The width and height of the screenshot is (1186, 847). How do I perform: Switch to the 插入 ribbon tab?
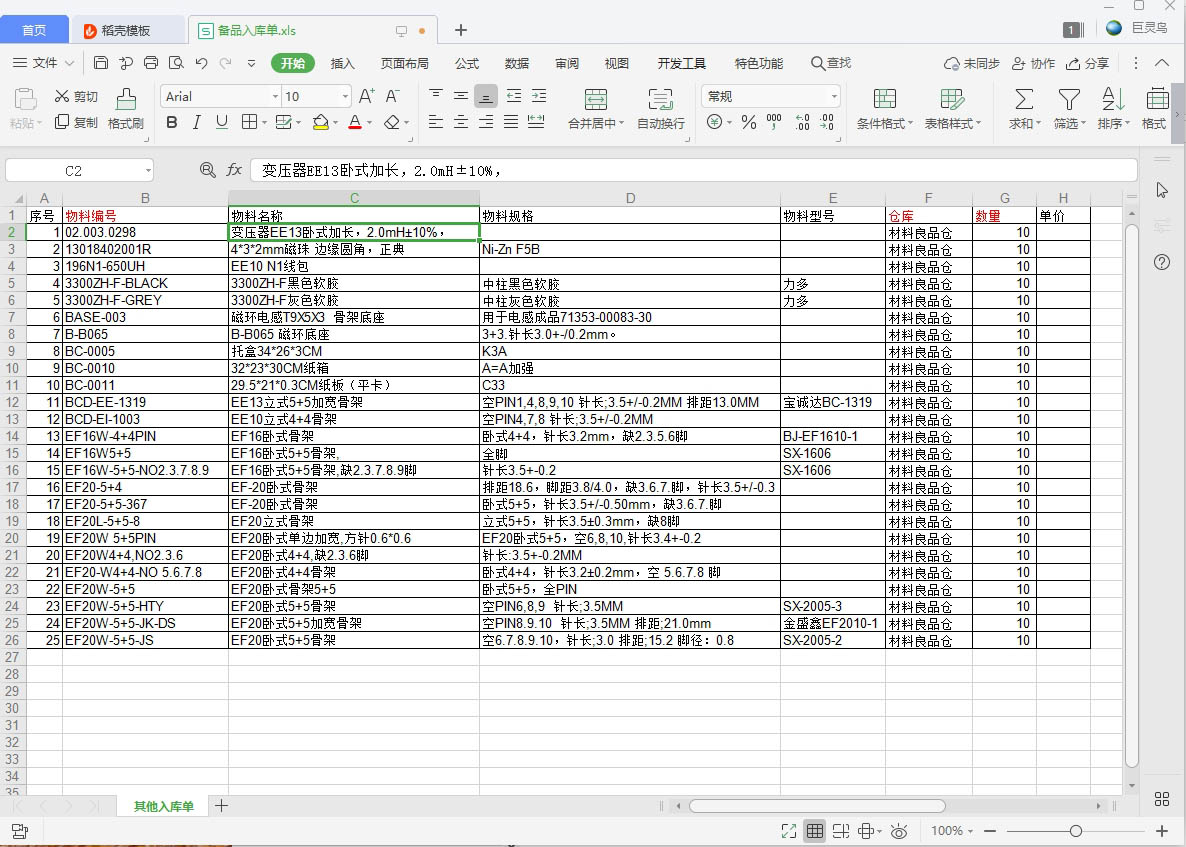[x=342, y=63]
